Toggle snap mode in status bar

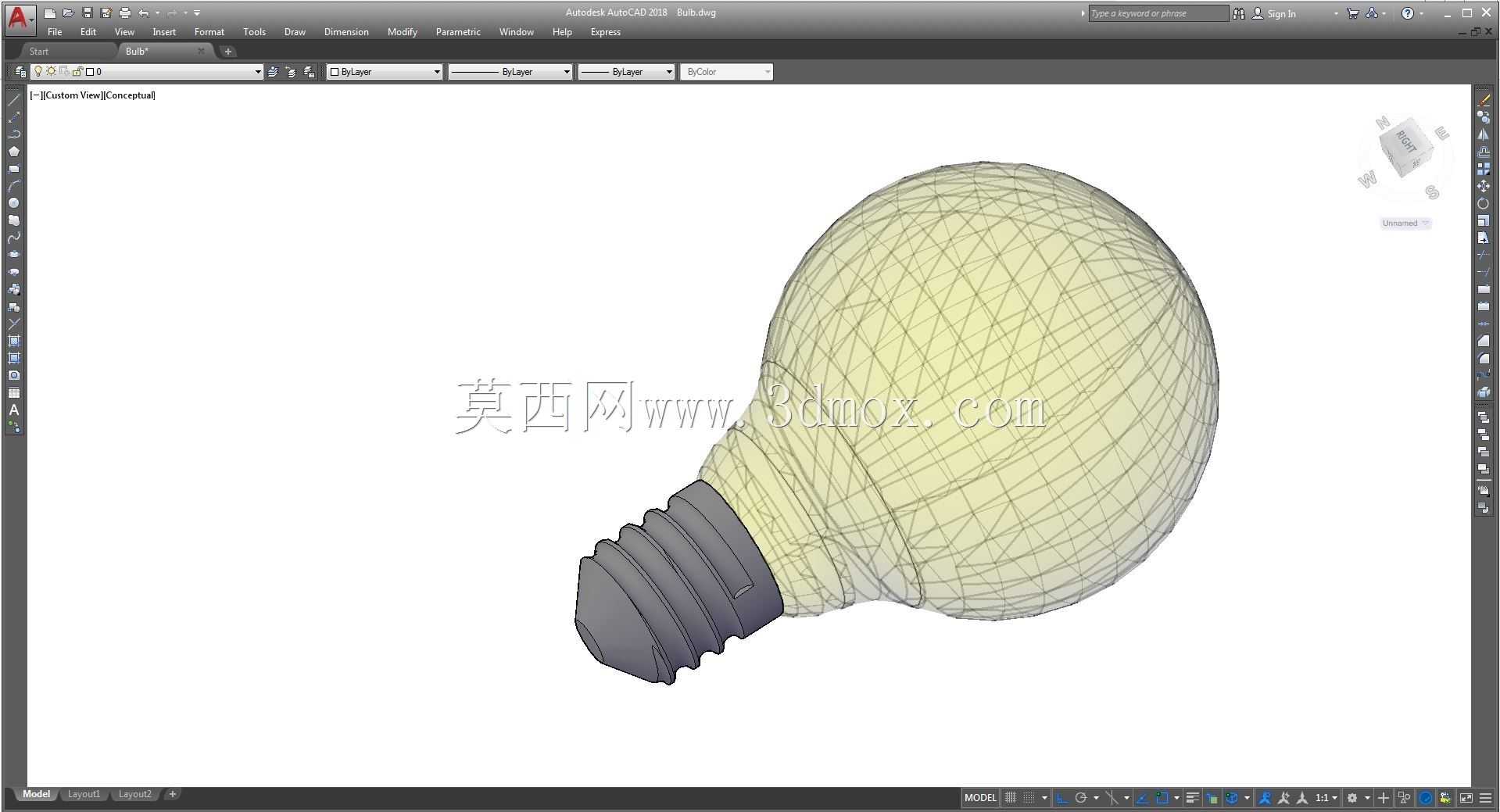tap(1029, 798)
